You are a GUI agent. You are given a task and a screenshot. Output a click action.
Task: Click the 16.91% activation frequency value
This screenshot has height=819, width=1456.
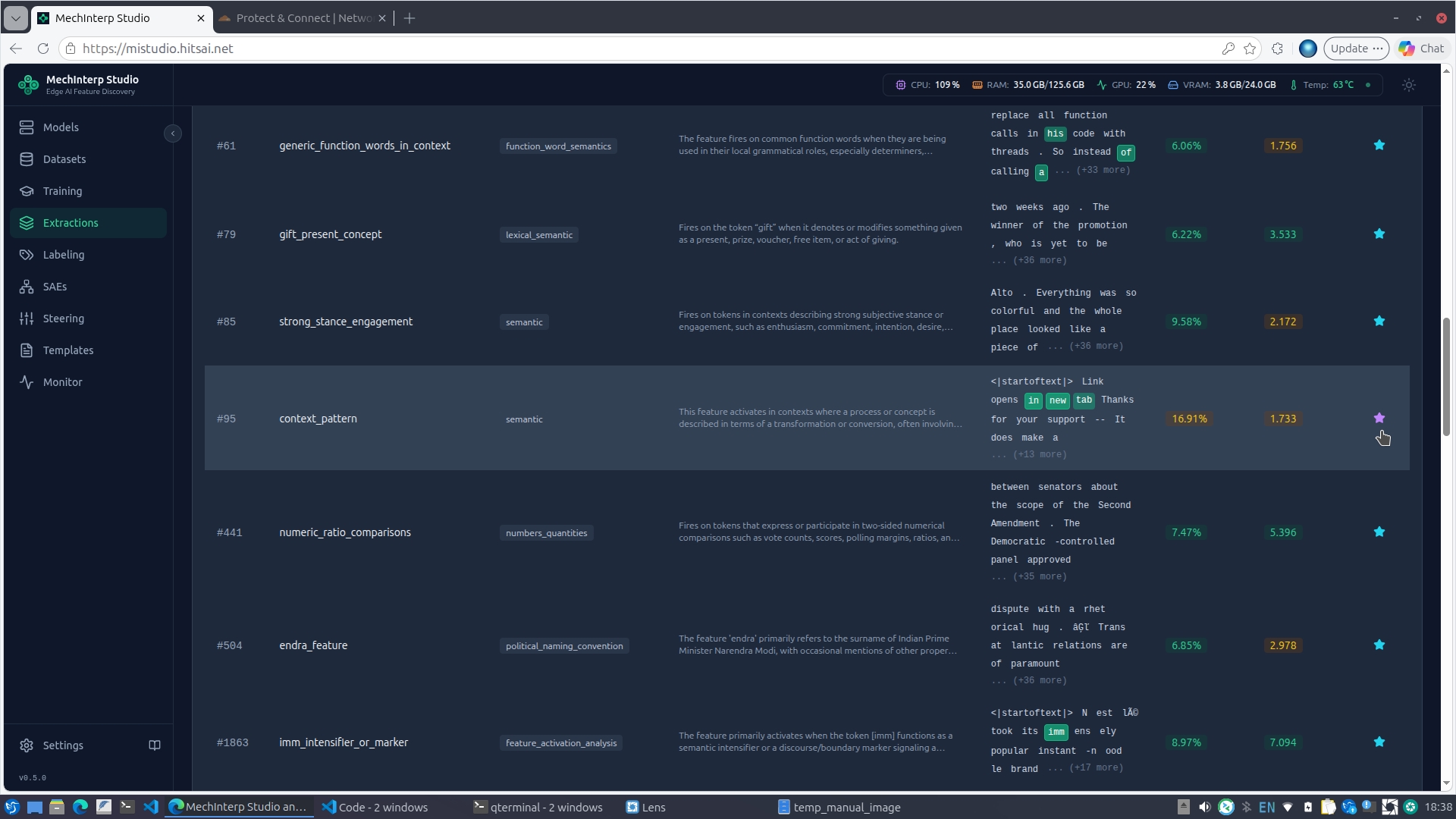coord(1189,419)
